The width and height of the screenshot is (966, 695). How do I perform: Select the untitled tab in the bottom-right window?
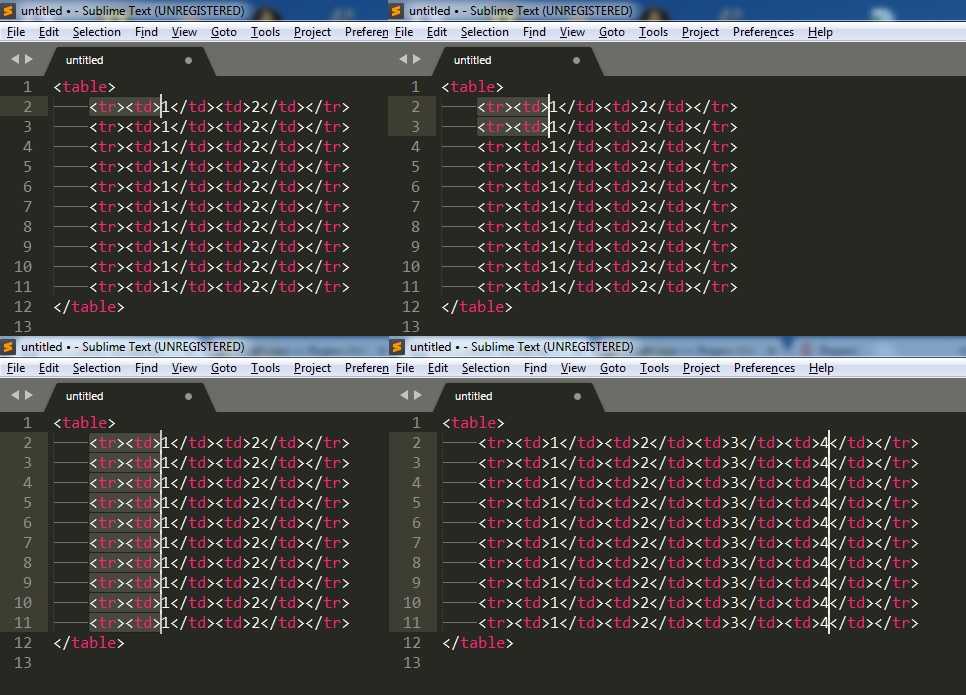point(473,396)
